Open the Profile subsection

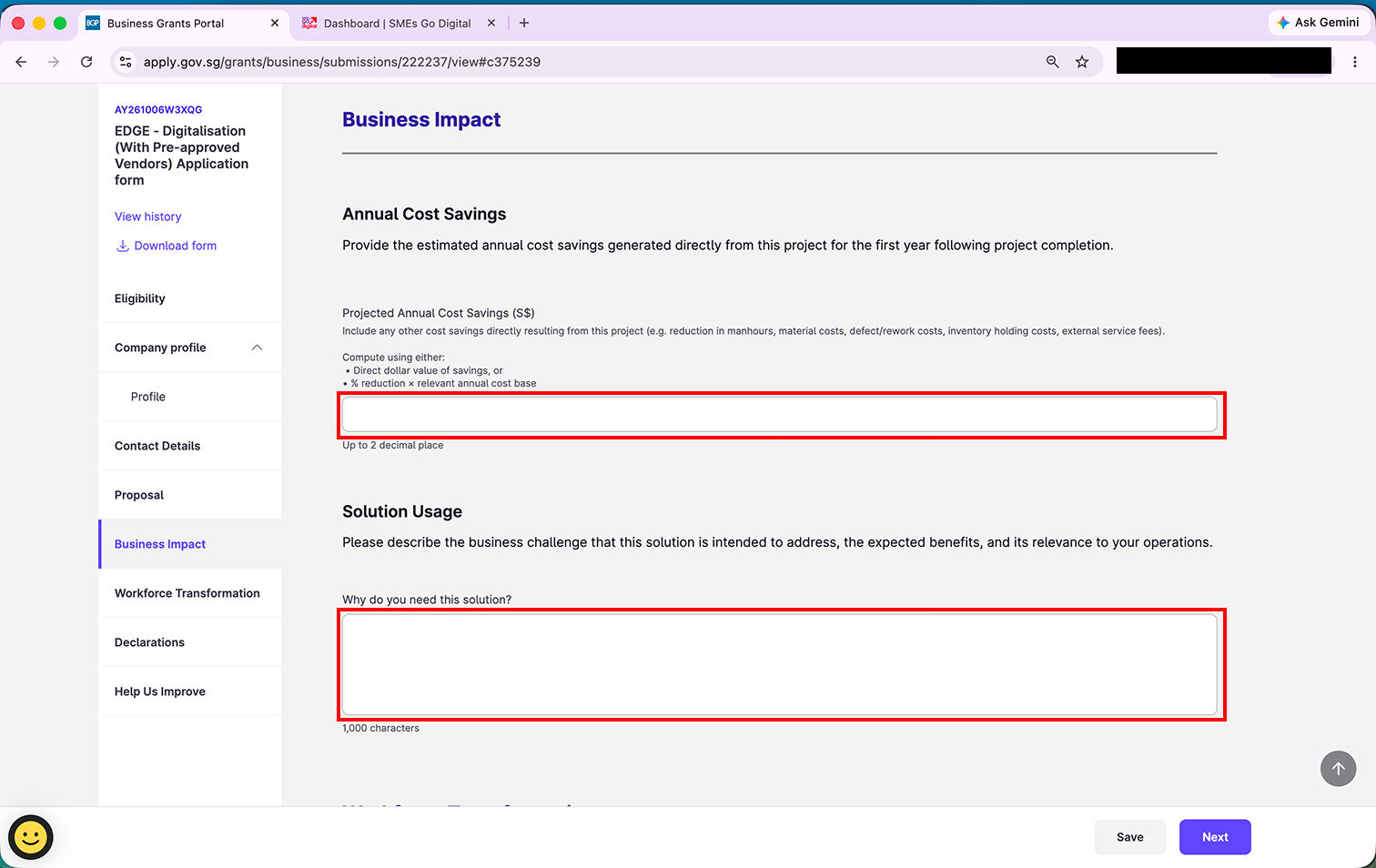[191, 397]
